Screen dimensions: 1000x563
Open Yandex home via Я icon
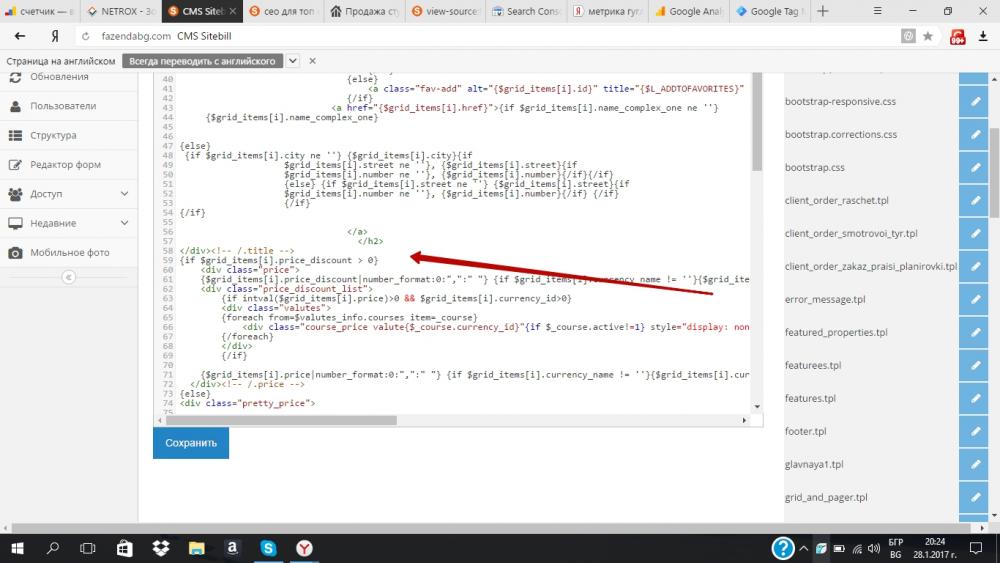(x=55, y=36)
